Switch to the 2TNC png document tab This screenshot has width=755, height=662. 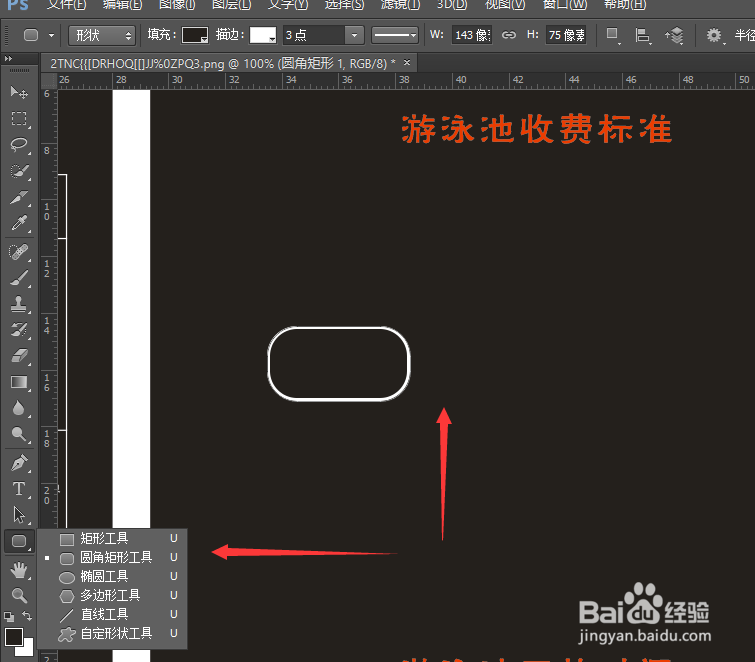click(x=223, y=64)
